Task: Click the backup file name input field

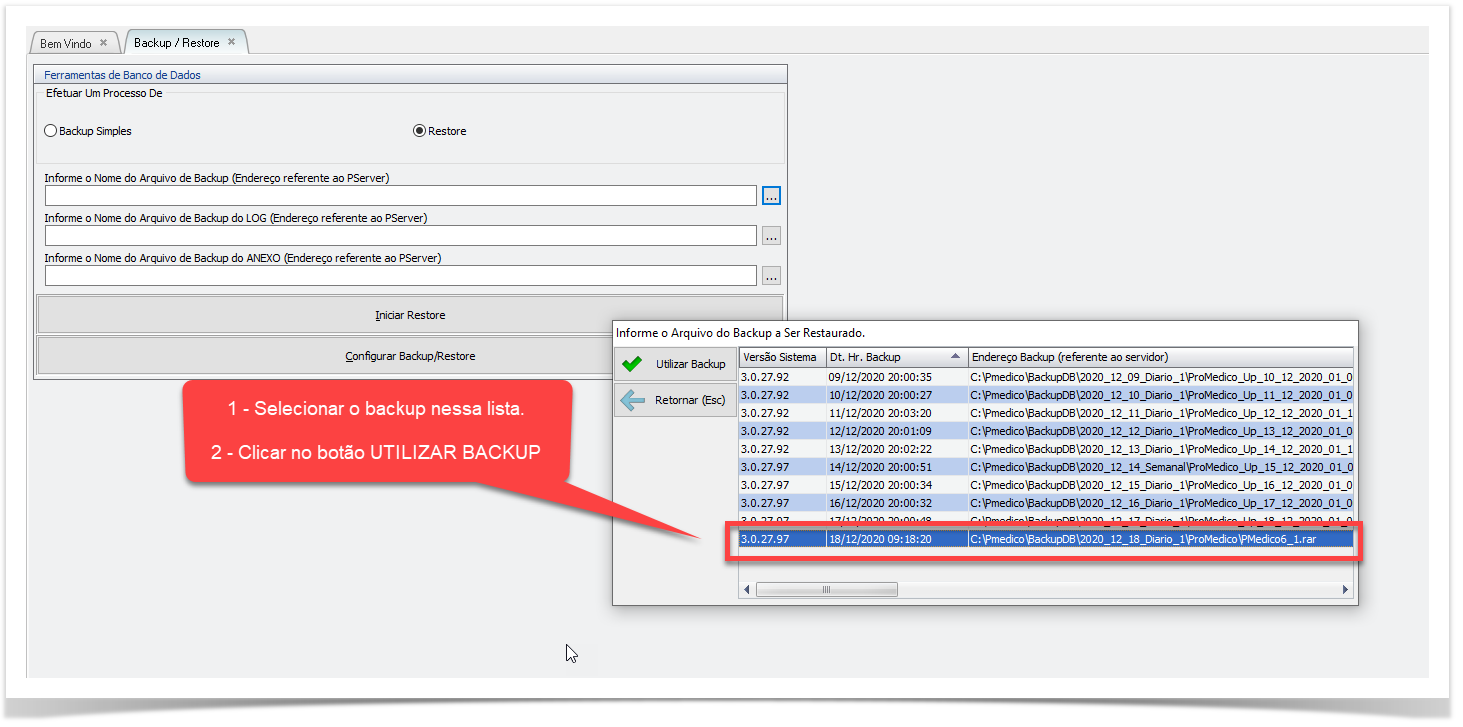Action: coord(400,196)
